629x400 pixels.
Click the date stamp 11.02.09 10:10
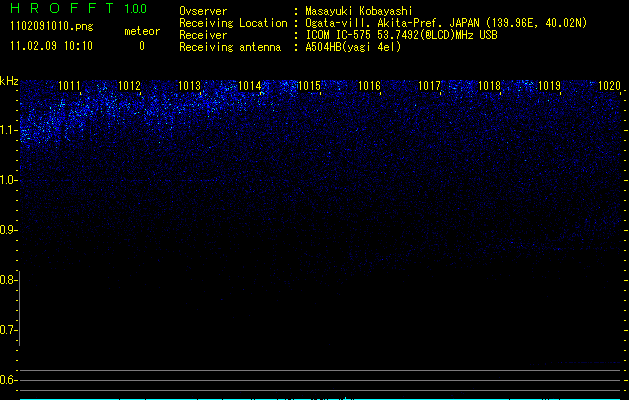pyautogui.click(x=51, y=46)
